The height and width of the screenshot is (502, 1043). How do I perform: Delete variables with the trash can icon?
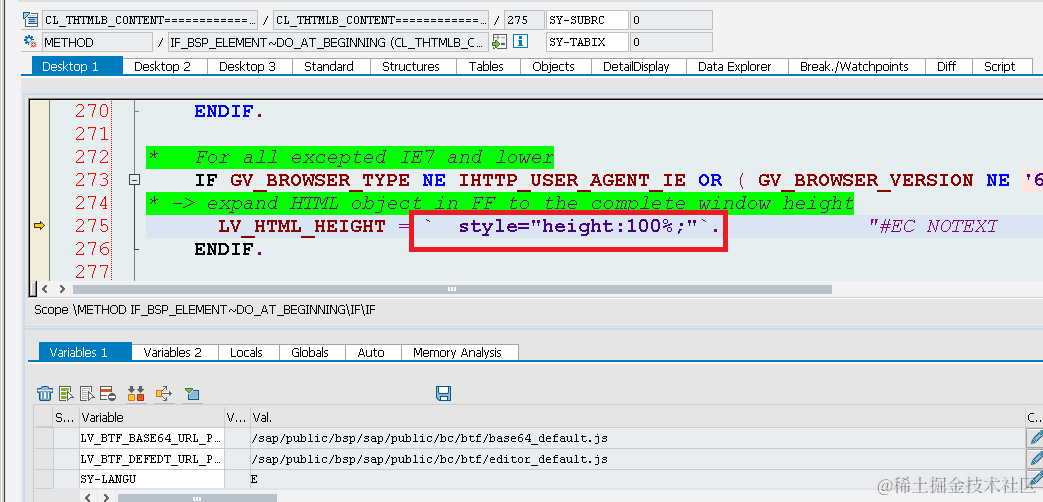pos(45,394)
